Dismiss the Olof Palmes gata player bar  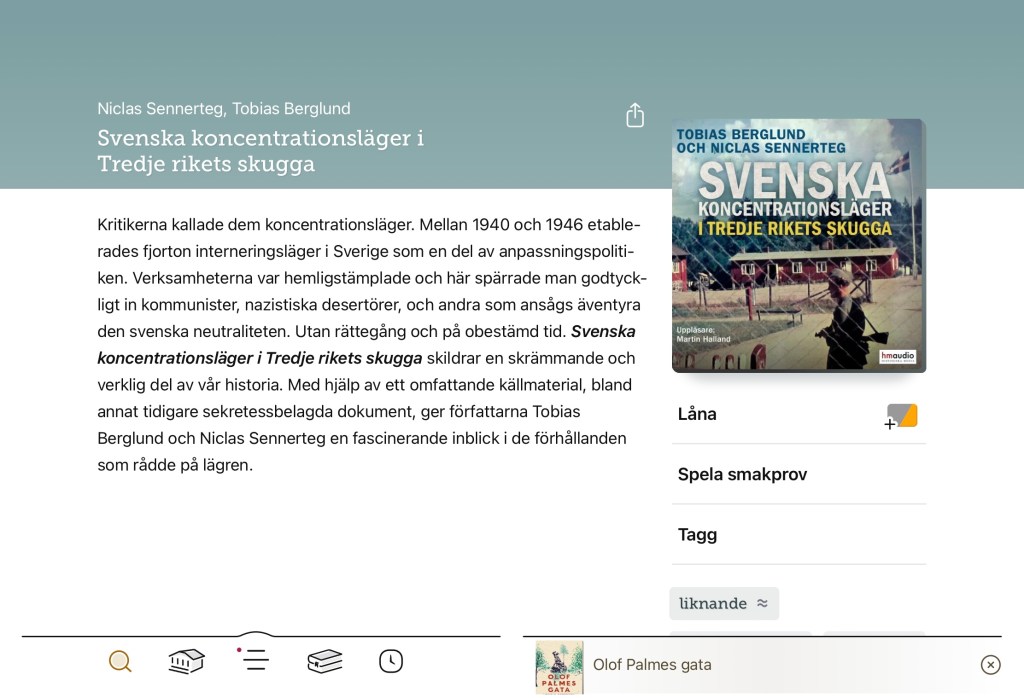pyautogui.click(x=990, y=665)
